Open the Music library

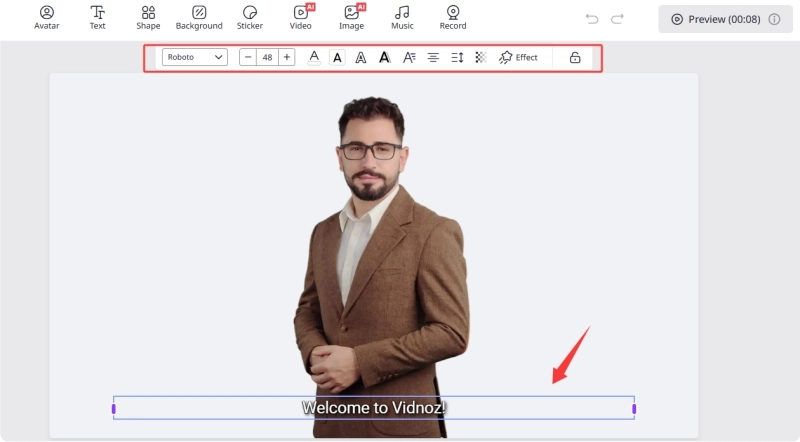[x=402, y=17]
